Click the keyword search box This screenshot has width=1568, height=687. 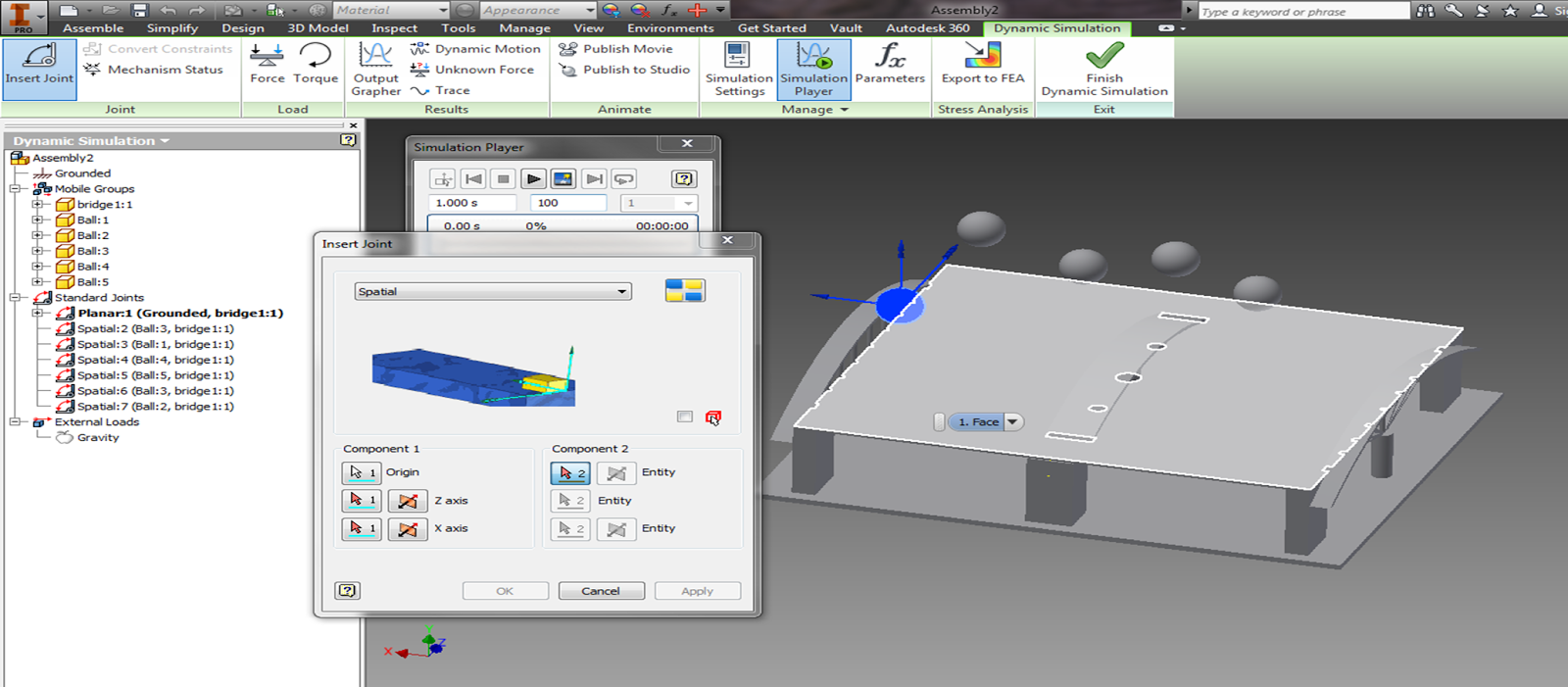pyautogui.click(x=1303, y=11)
